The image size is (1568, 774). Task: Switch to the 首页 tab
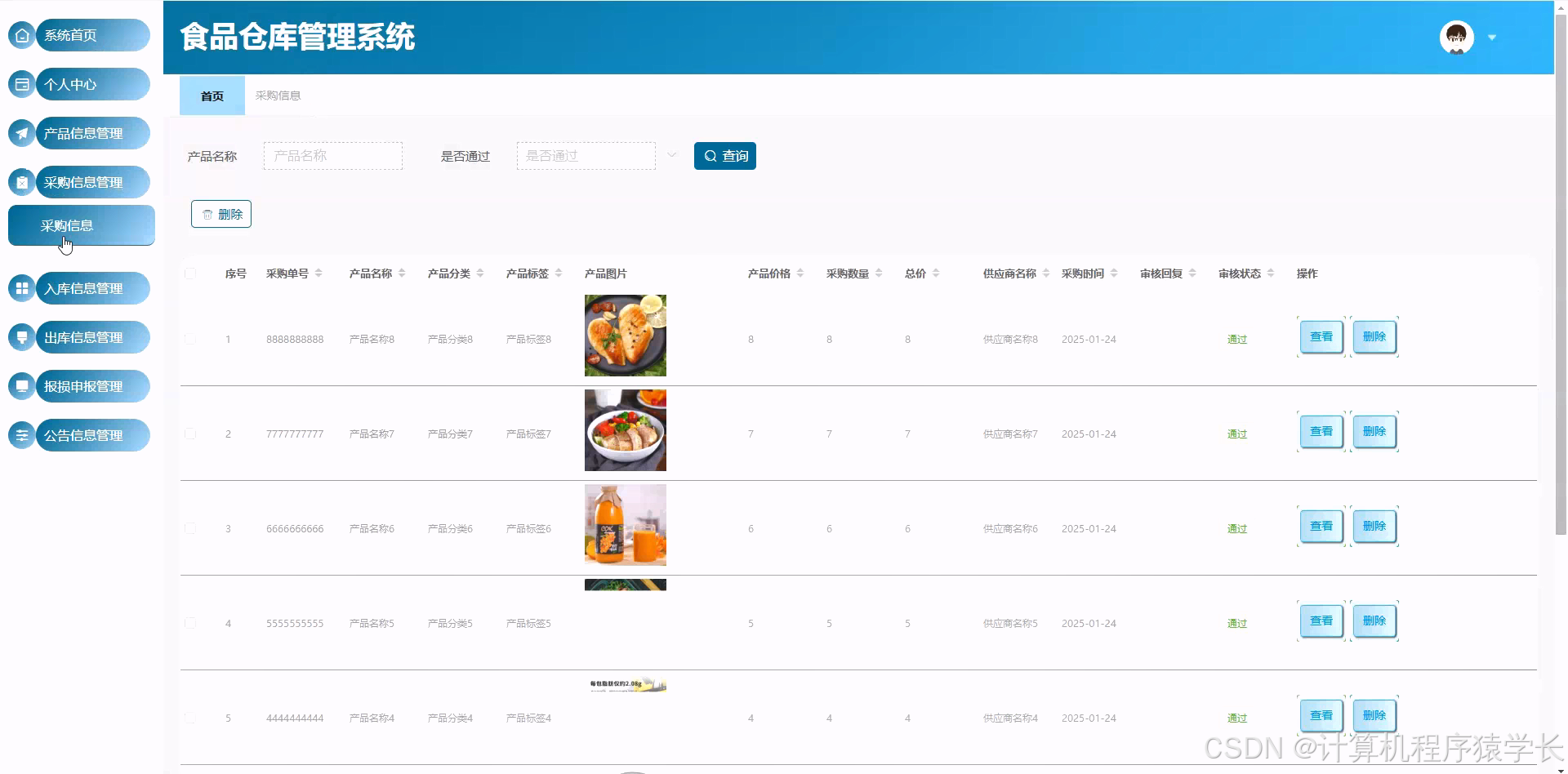(211, 96)
